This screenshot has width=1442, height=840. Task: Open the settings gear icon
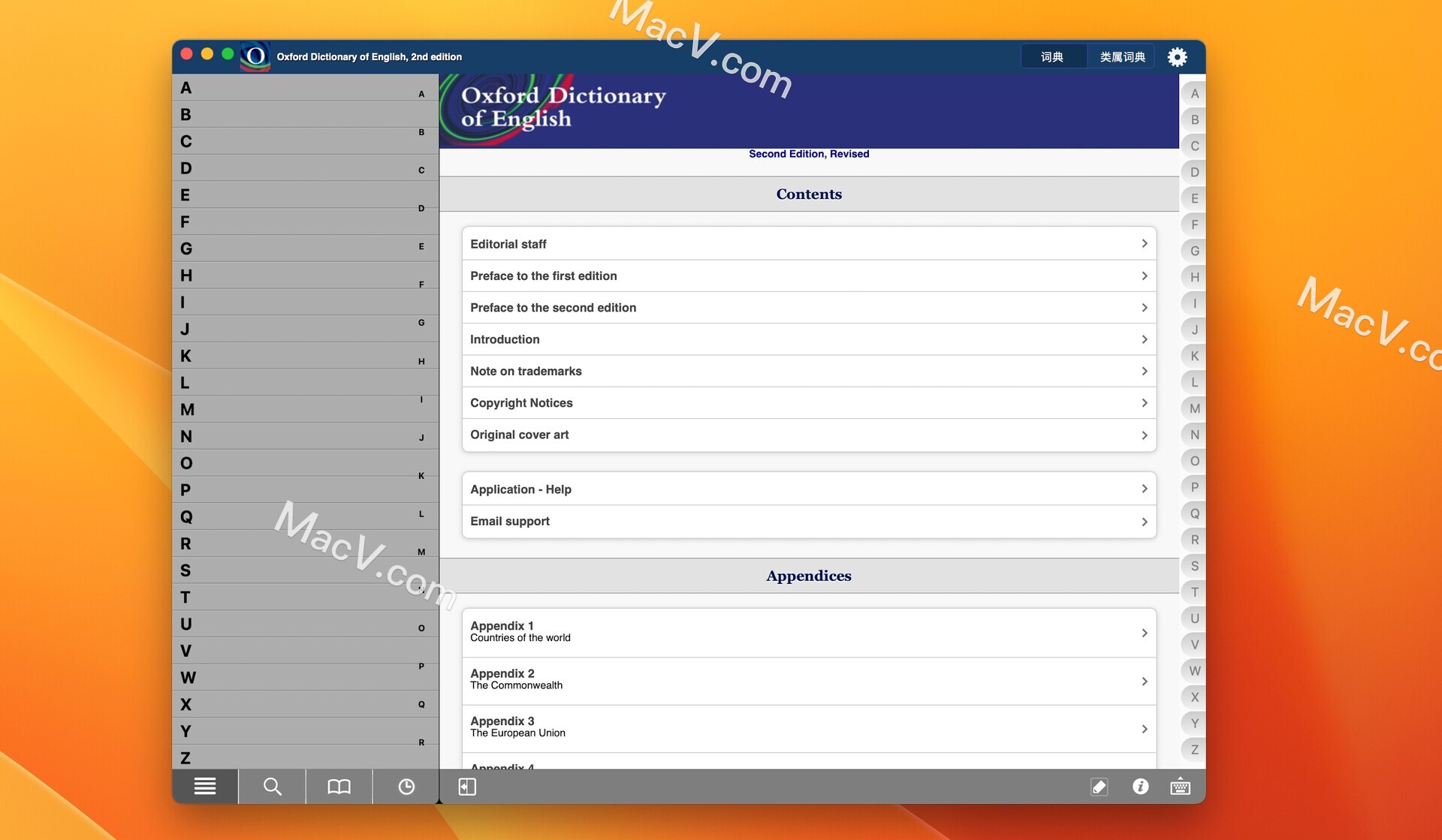point(1177,57)
